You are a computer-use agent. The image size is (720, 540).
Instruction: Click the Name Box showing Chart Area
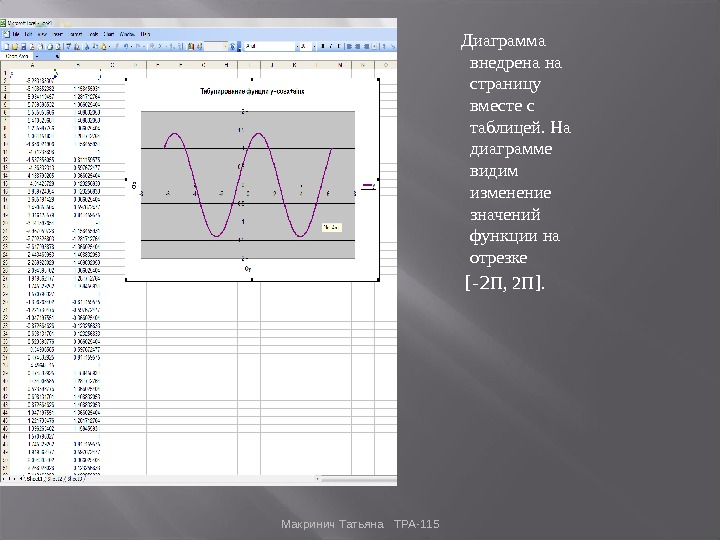[17, 56]
